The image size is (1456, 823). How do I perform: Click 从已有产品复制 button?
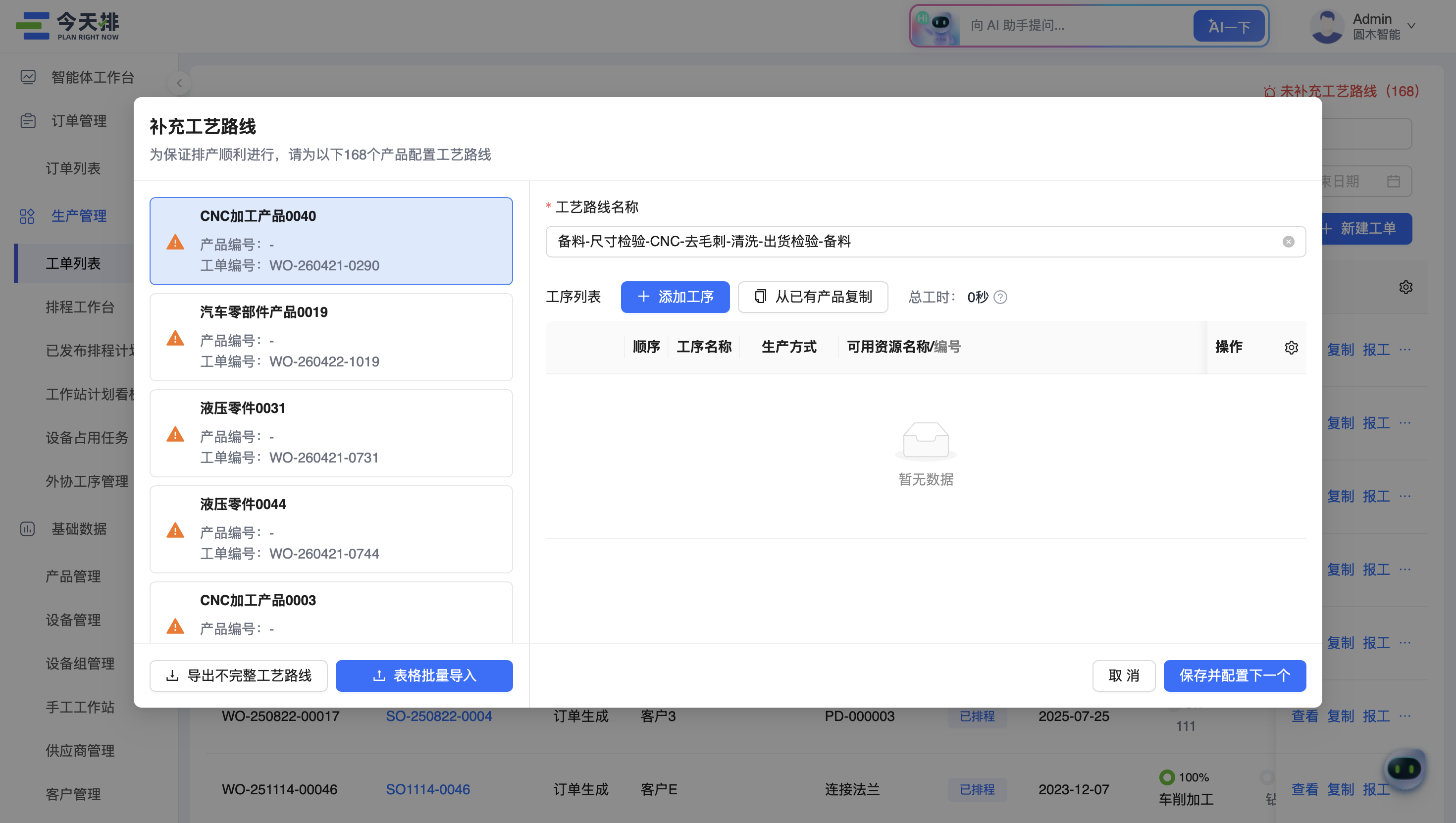(812, 297)
